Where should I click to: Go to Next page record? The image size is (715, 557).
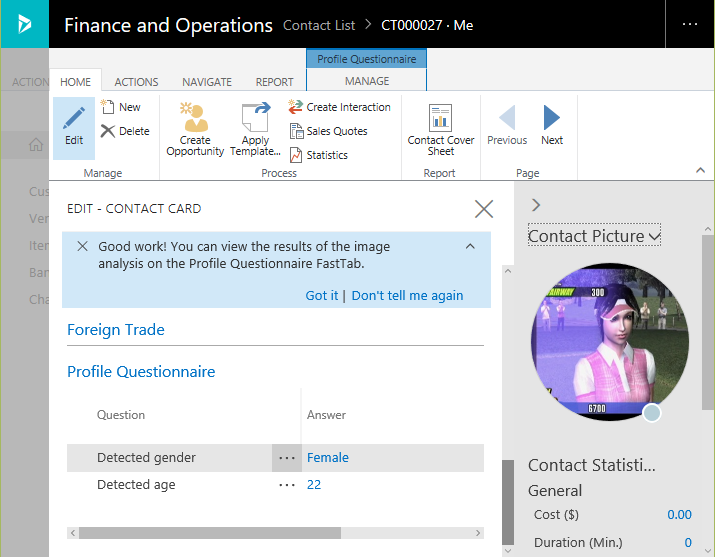click(552, 125)
